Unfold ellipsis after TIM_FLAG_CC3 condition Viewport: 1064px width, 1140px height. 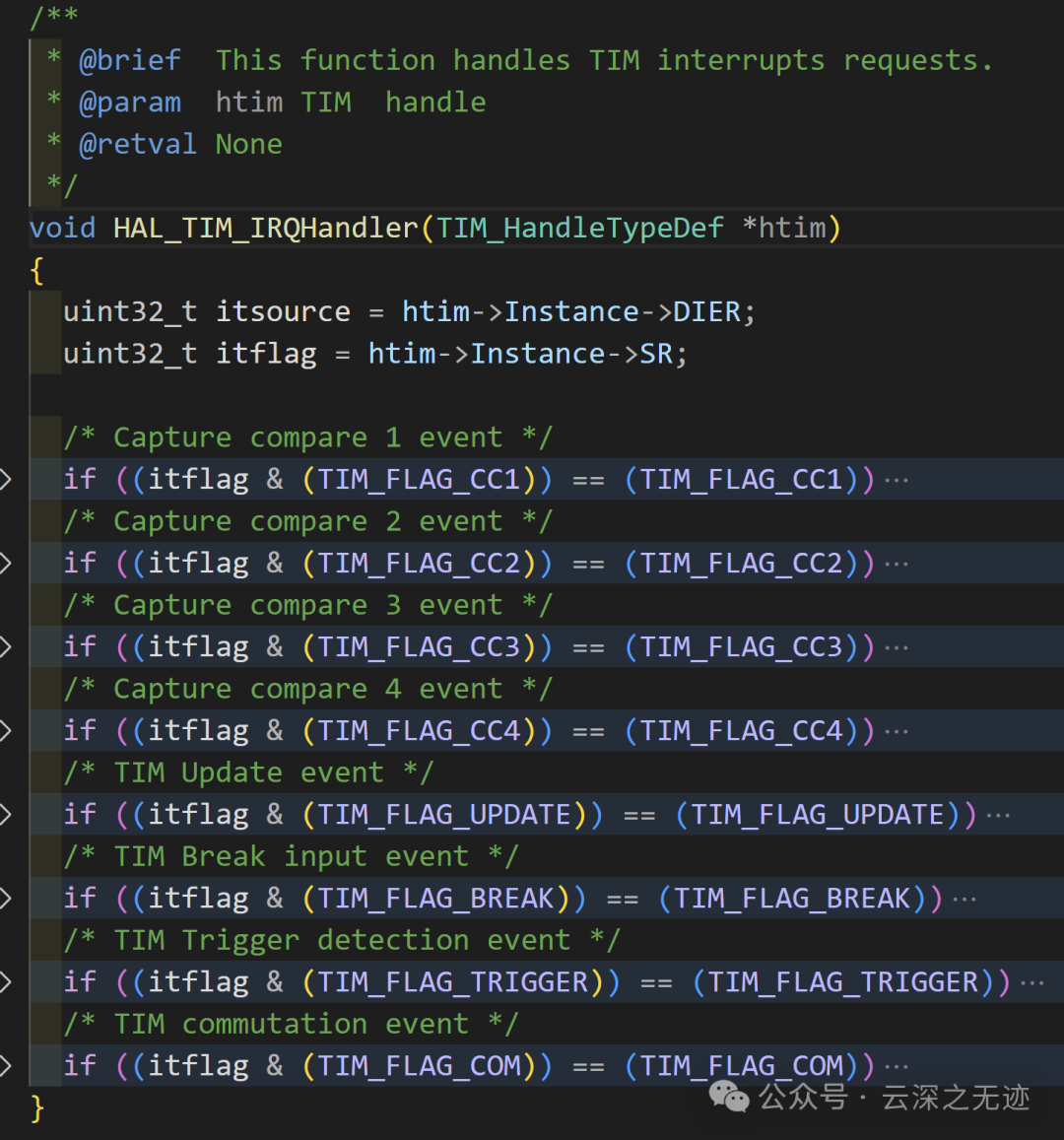coord(897,647)
